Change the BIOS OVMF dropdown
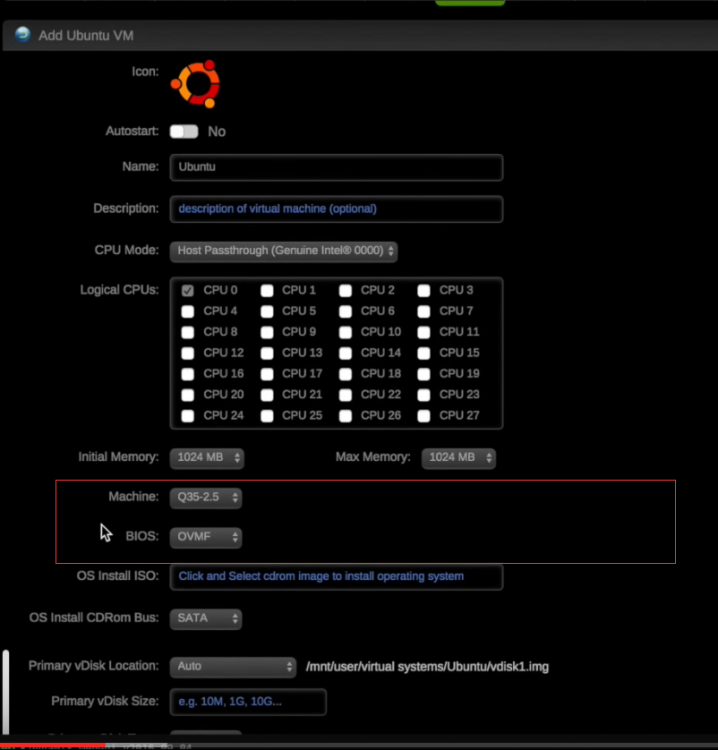Screen dimensions: 718x750 coord(206,537)
